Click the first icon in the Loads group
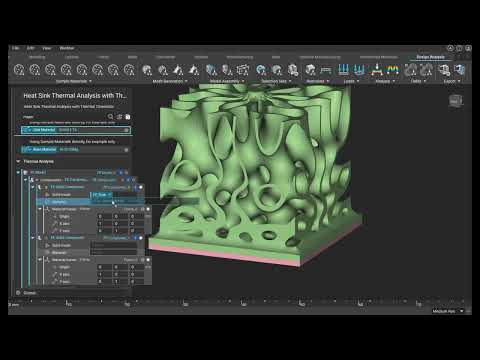Image resolution: width=480 pixels, height=360 pixels. coord(343,70)
